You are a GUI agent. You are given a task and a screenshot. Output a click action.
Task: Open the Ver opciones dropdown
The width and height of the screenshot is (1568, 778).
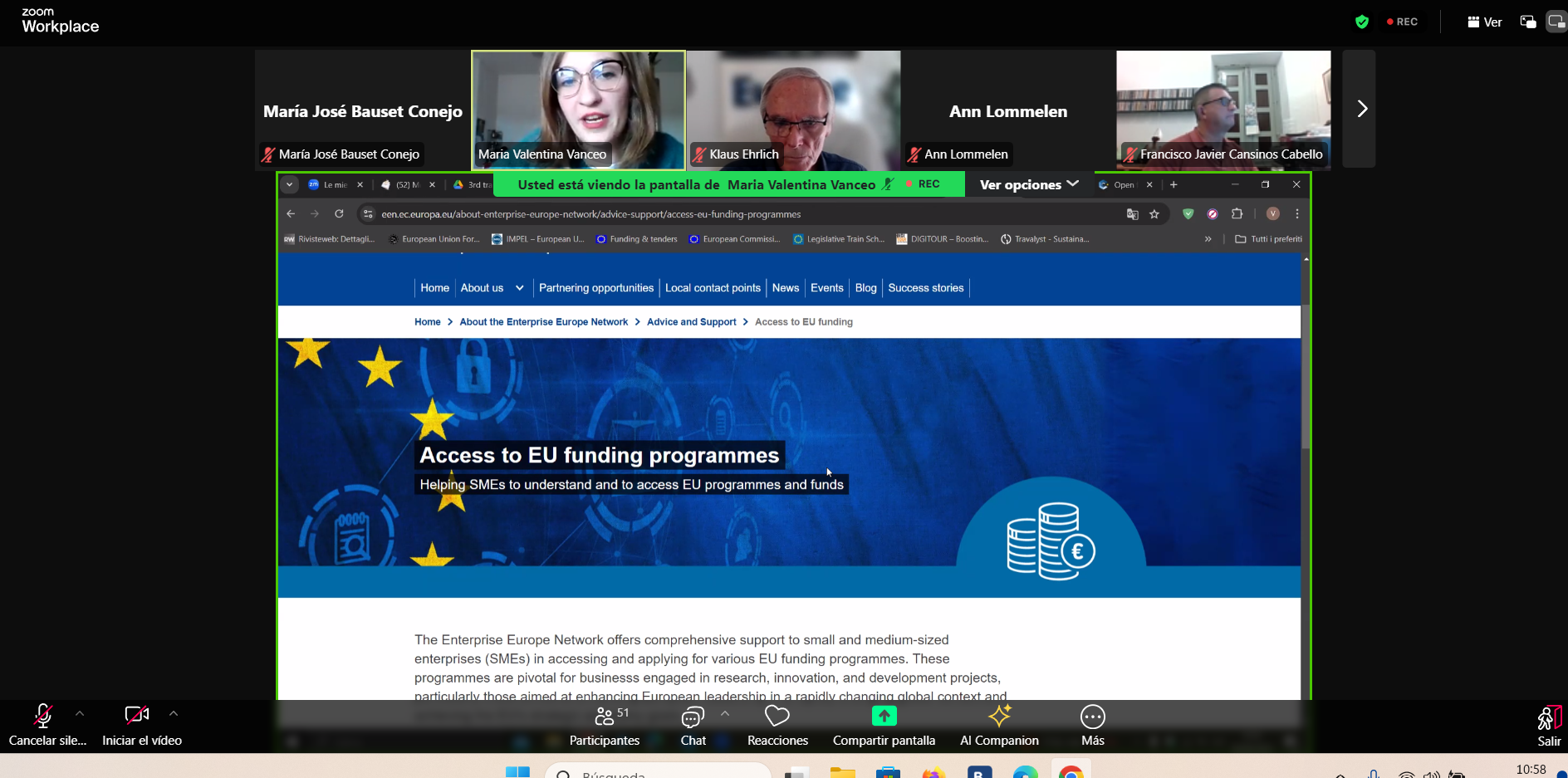pos(1028,184)
